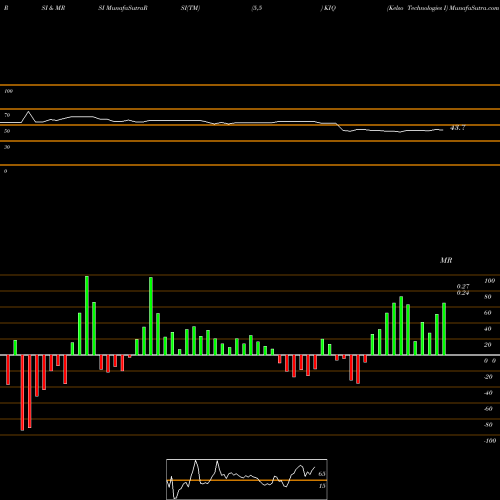Image resolution: width=500 pixels, height=500 pixels.
Task: Click the 65 label in mini chart
Action: pos(322,474)
